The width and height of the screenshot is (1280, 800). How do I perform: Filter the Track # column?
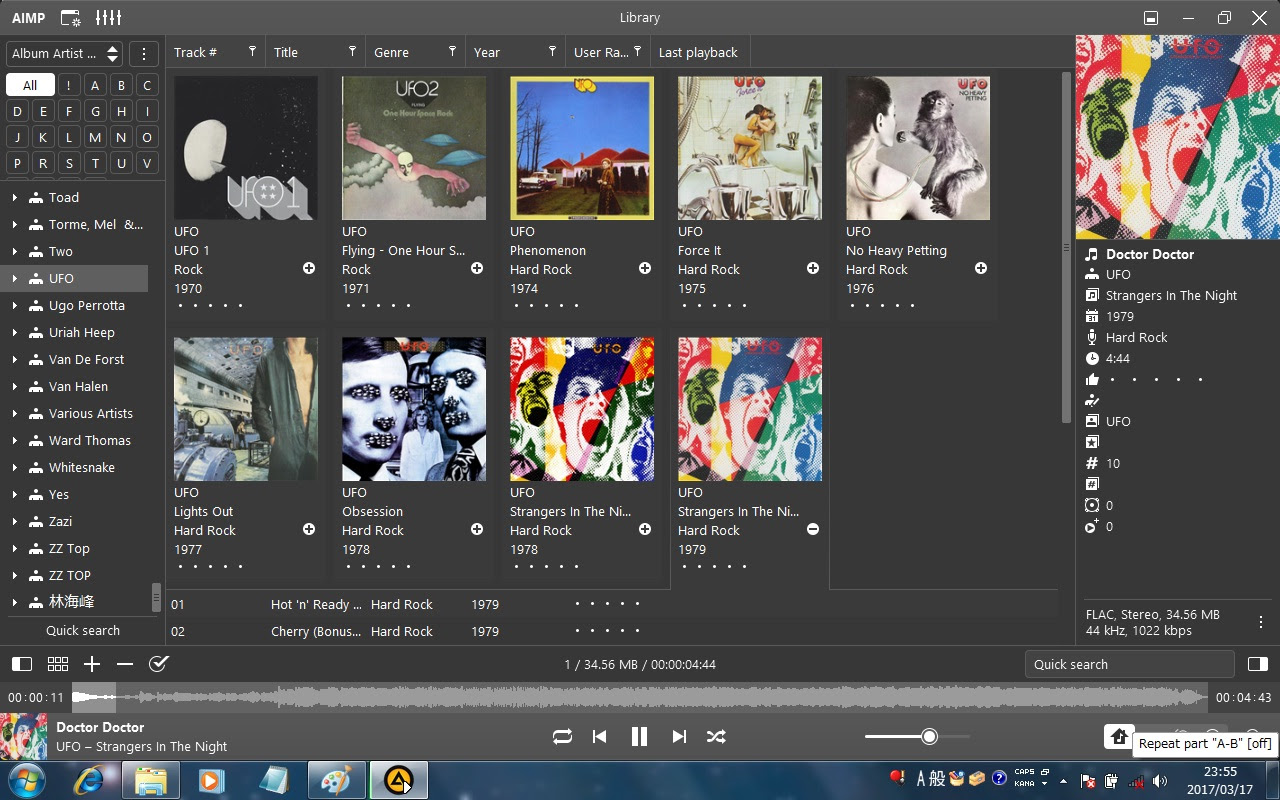(x=252, y=52)
